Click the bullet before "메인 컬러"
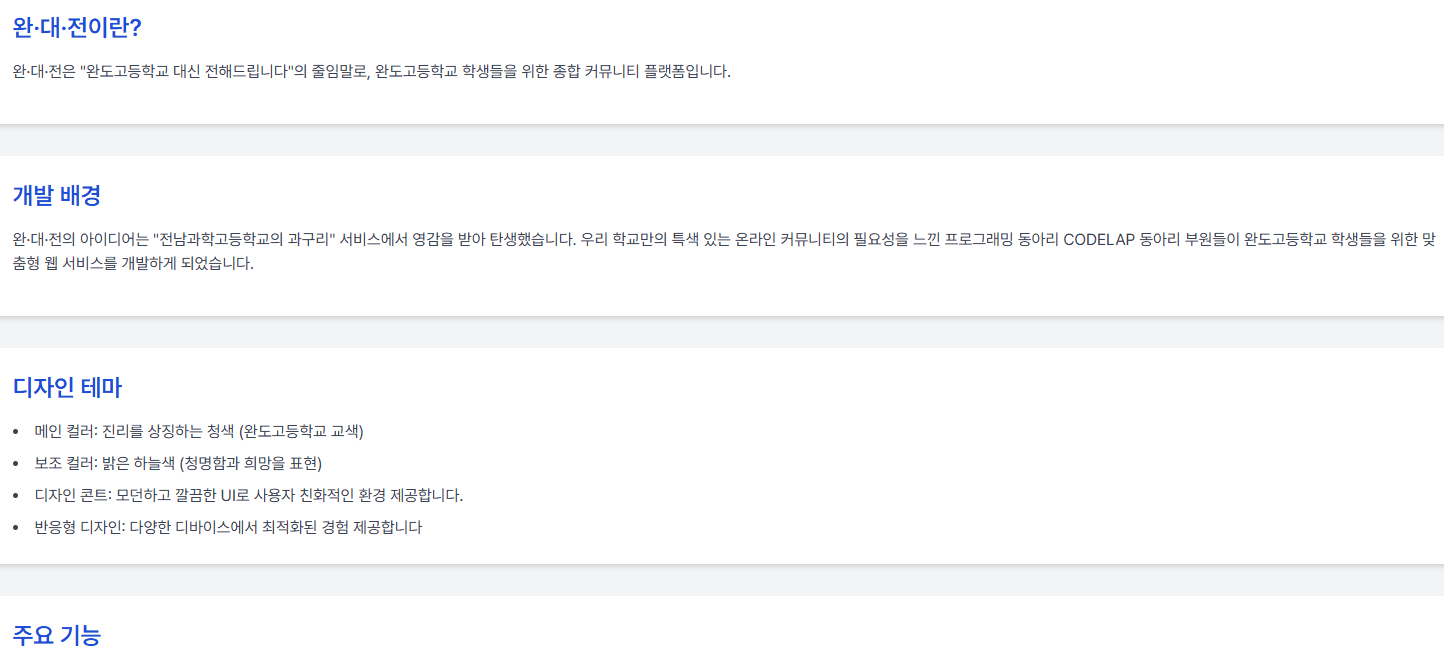This screenshot has width=1444, height=652. point(16,432)
